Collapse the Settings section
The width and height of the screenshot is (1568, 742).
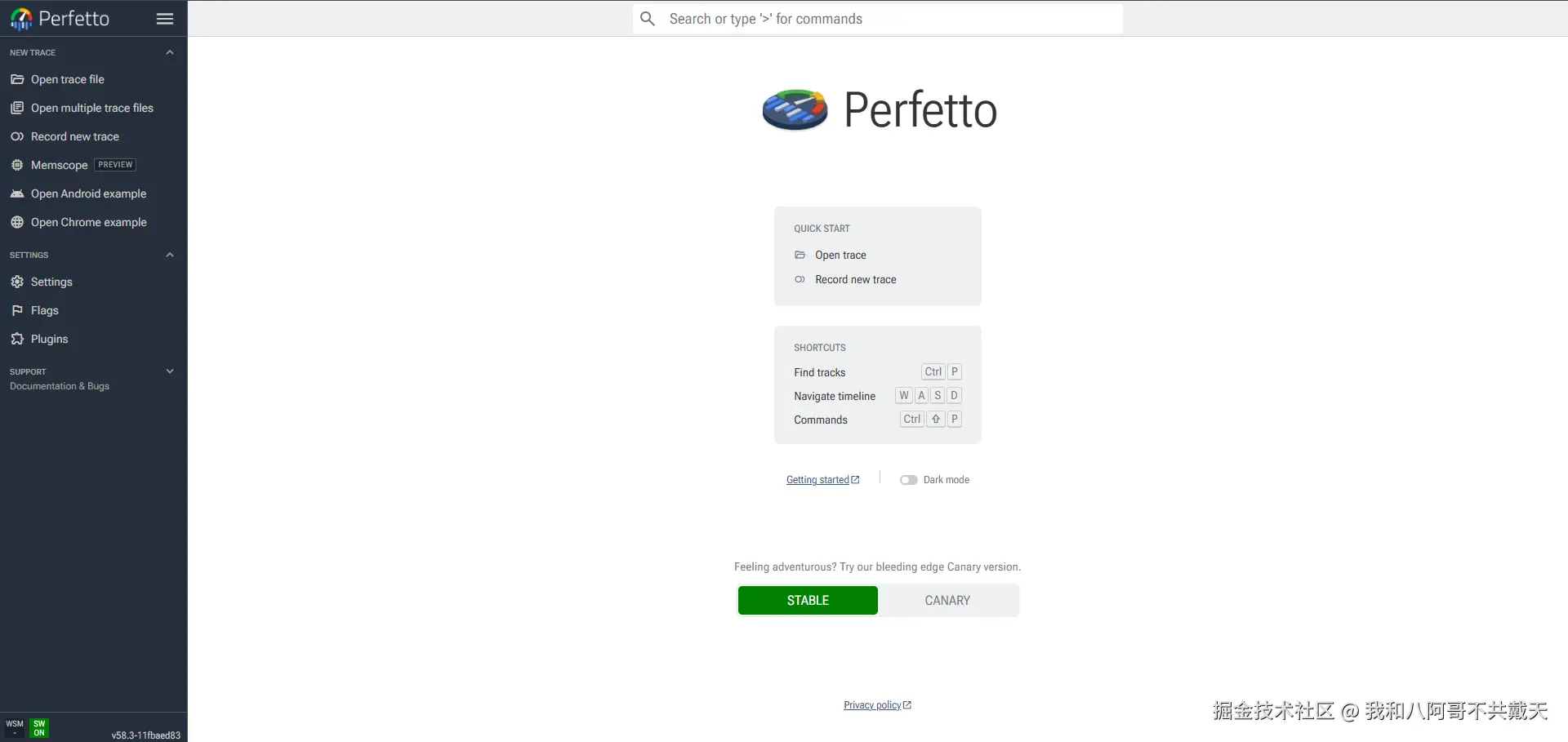170,255
